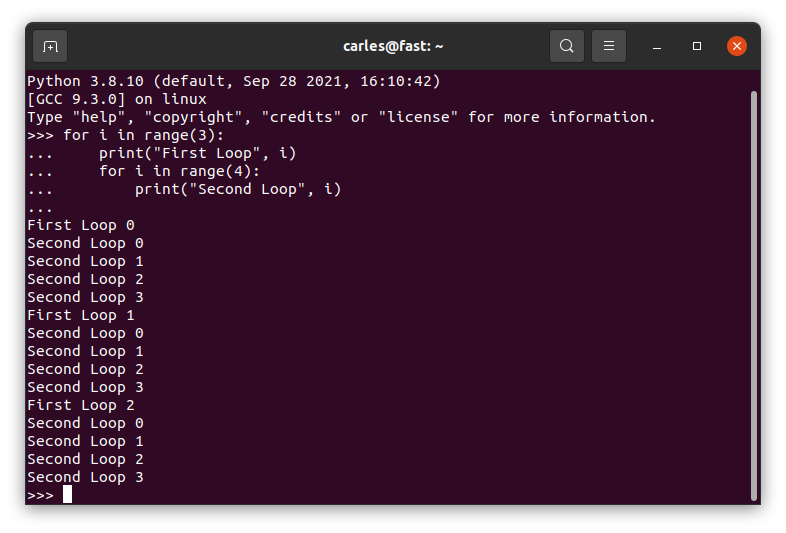Minimize the terminal window
Viewport: 786px width, 533px height.
(x=657, y=46)
